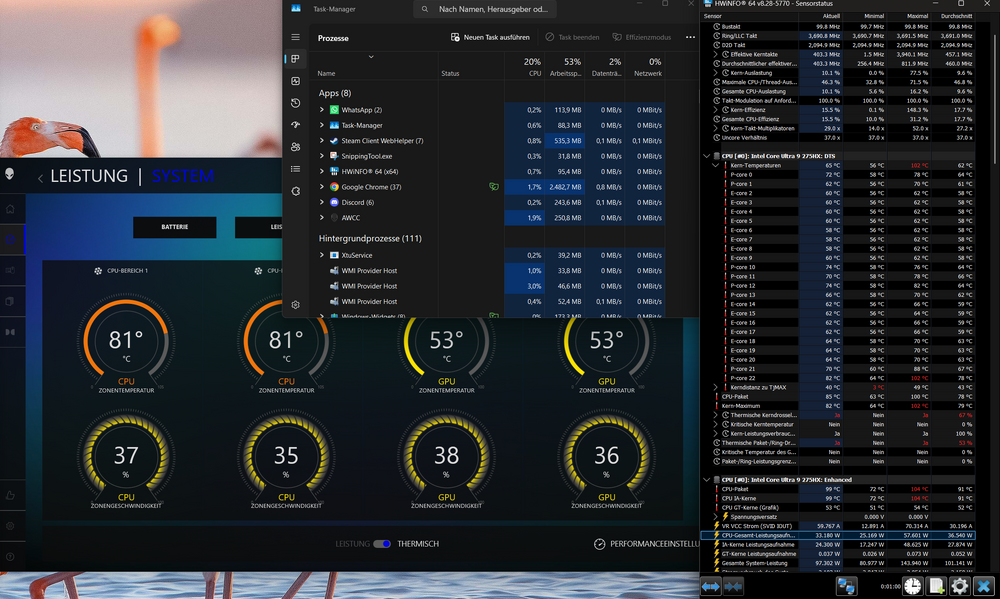
Task: Open the Task Manager more options menu
Action: tap(690, 37)
